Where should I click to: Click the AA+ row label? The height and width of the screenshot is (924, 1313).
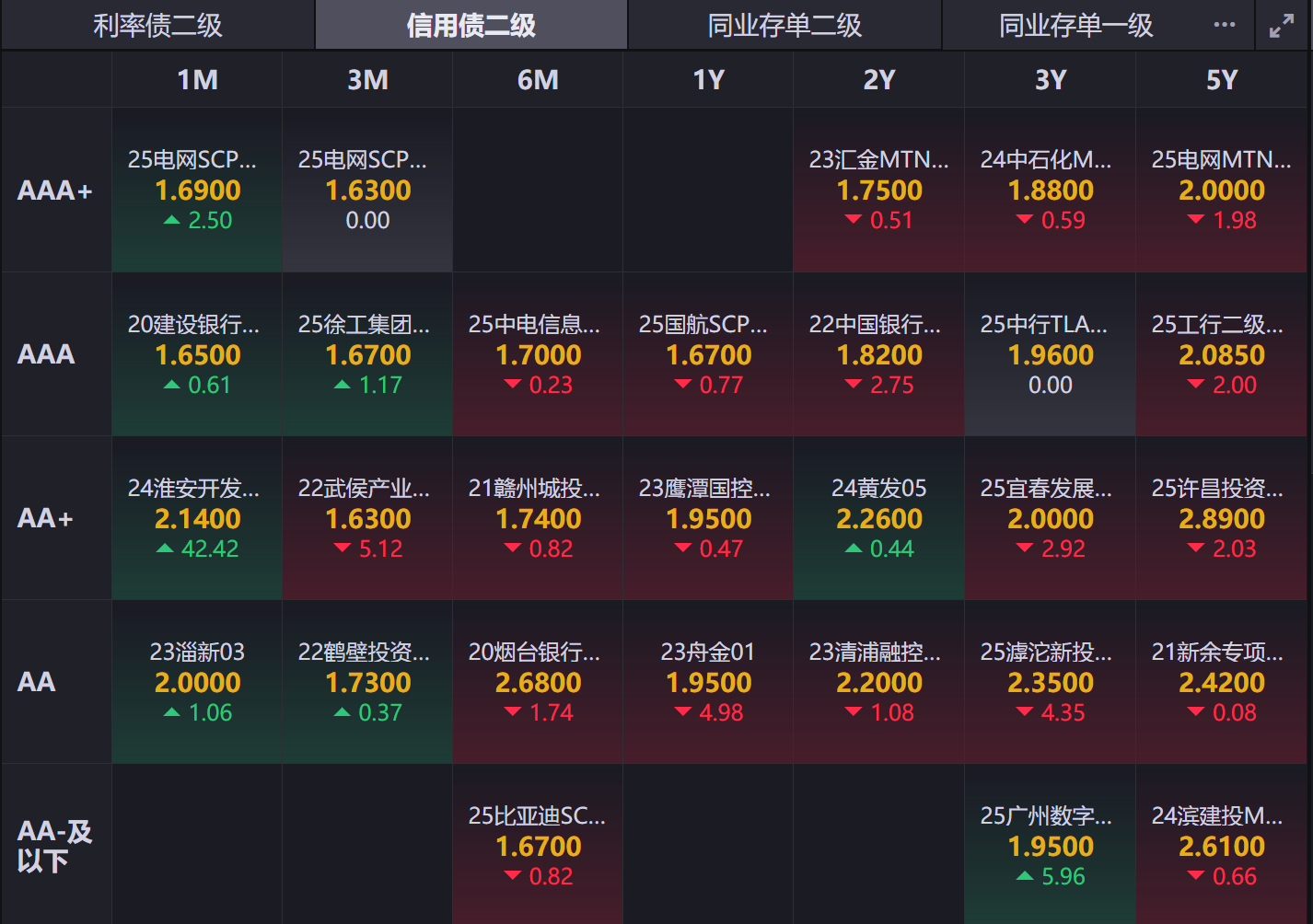[x=56, y=518]
